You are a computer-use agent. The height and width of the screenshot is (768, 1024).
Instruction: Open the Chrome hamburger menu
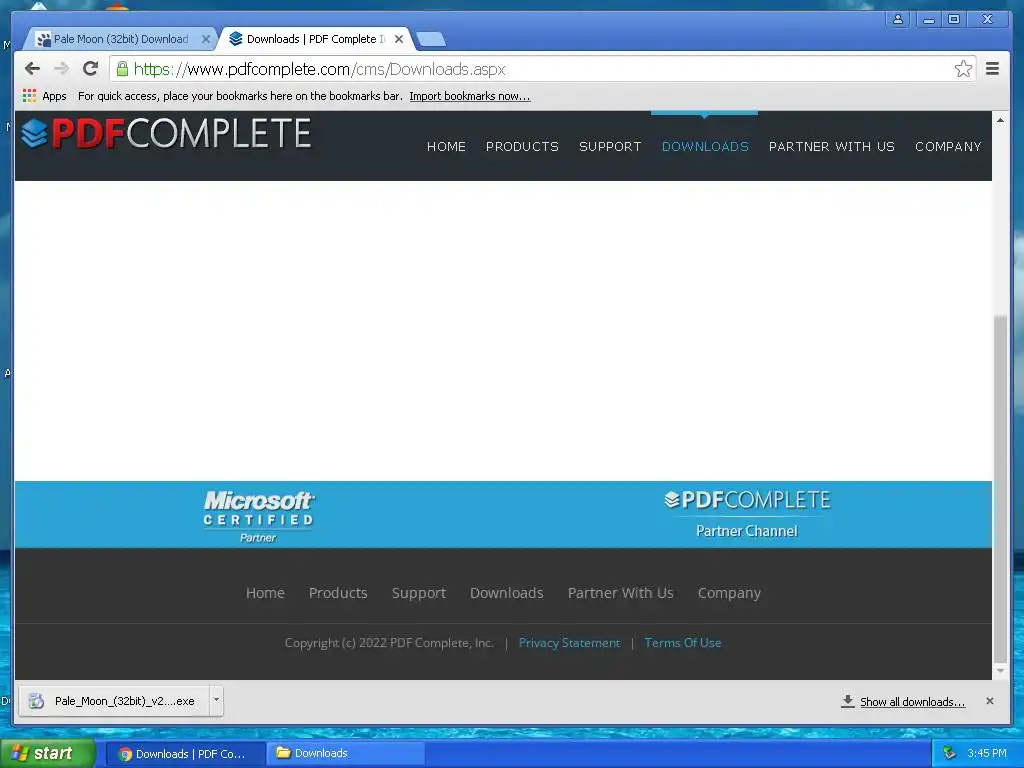(992, 69)
